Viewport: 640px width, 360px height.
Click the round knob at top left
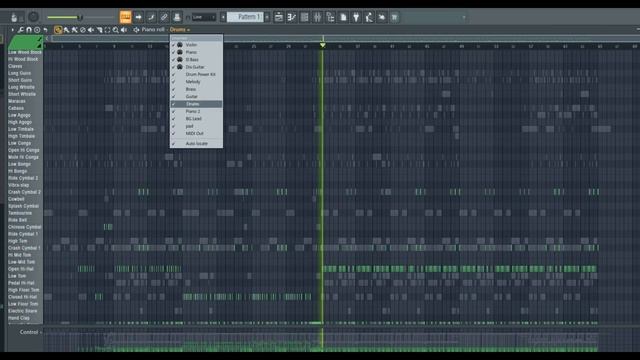pos(33,17)
